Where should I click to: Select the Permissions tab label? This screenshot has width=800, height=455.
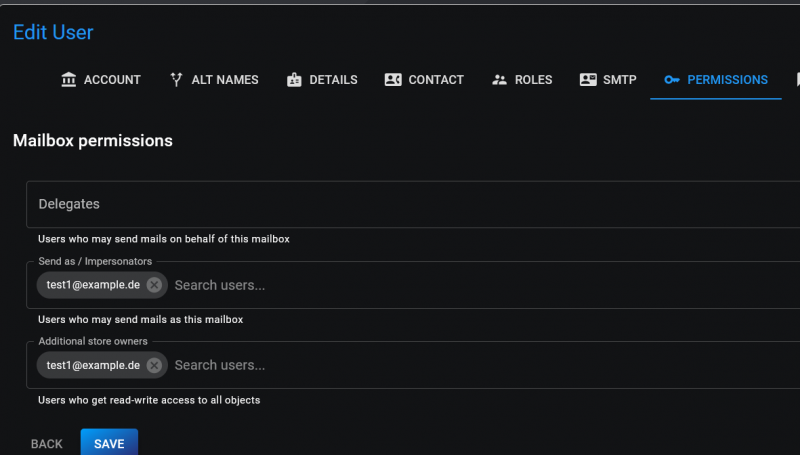coord(727,80)
